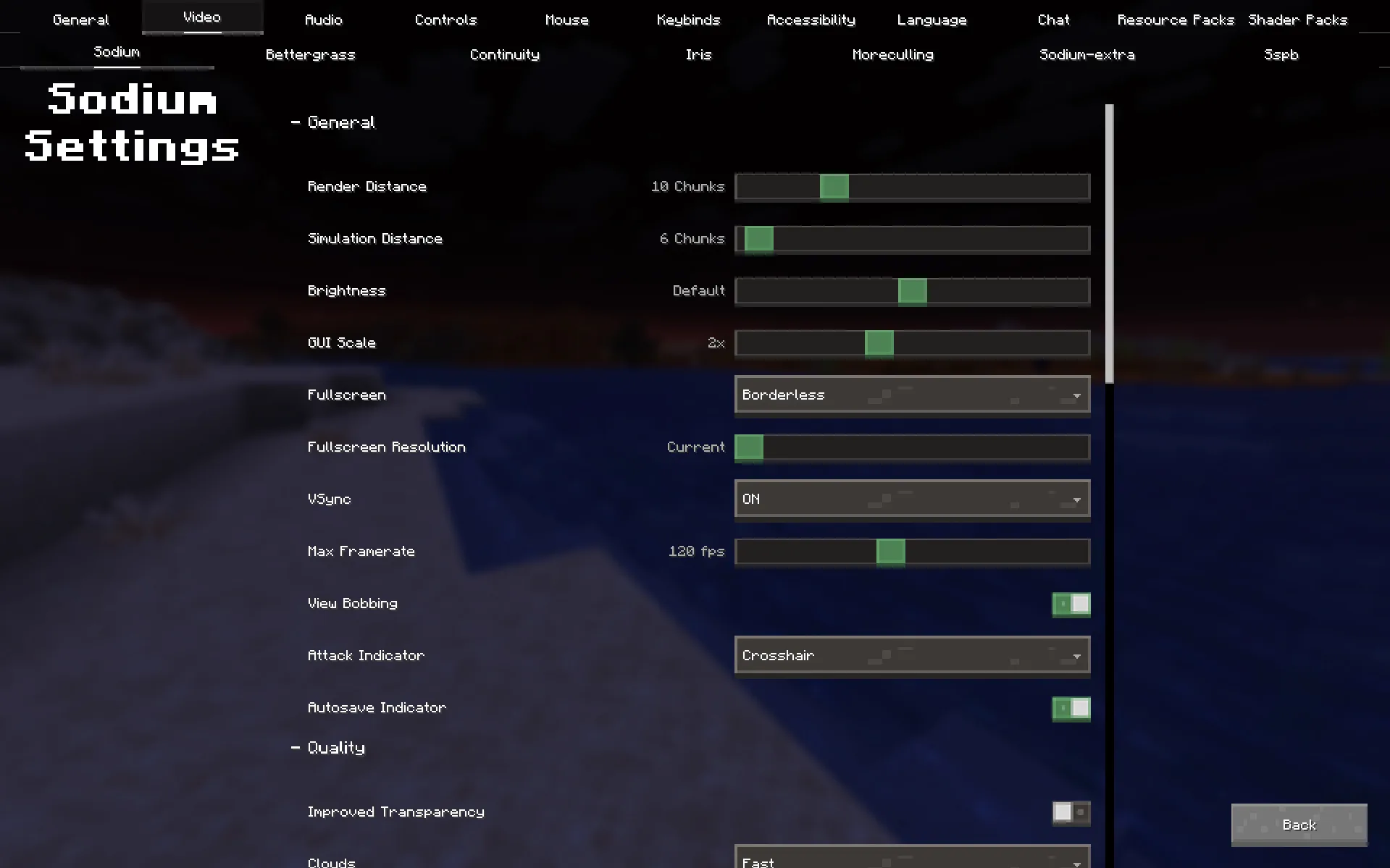The height and width of the screenshot is (868, 1390).
Task: Open the Shader Packs tab
Action: tap(1297, 20)
